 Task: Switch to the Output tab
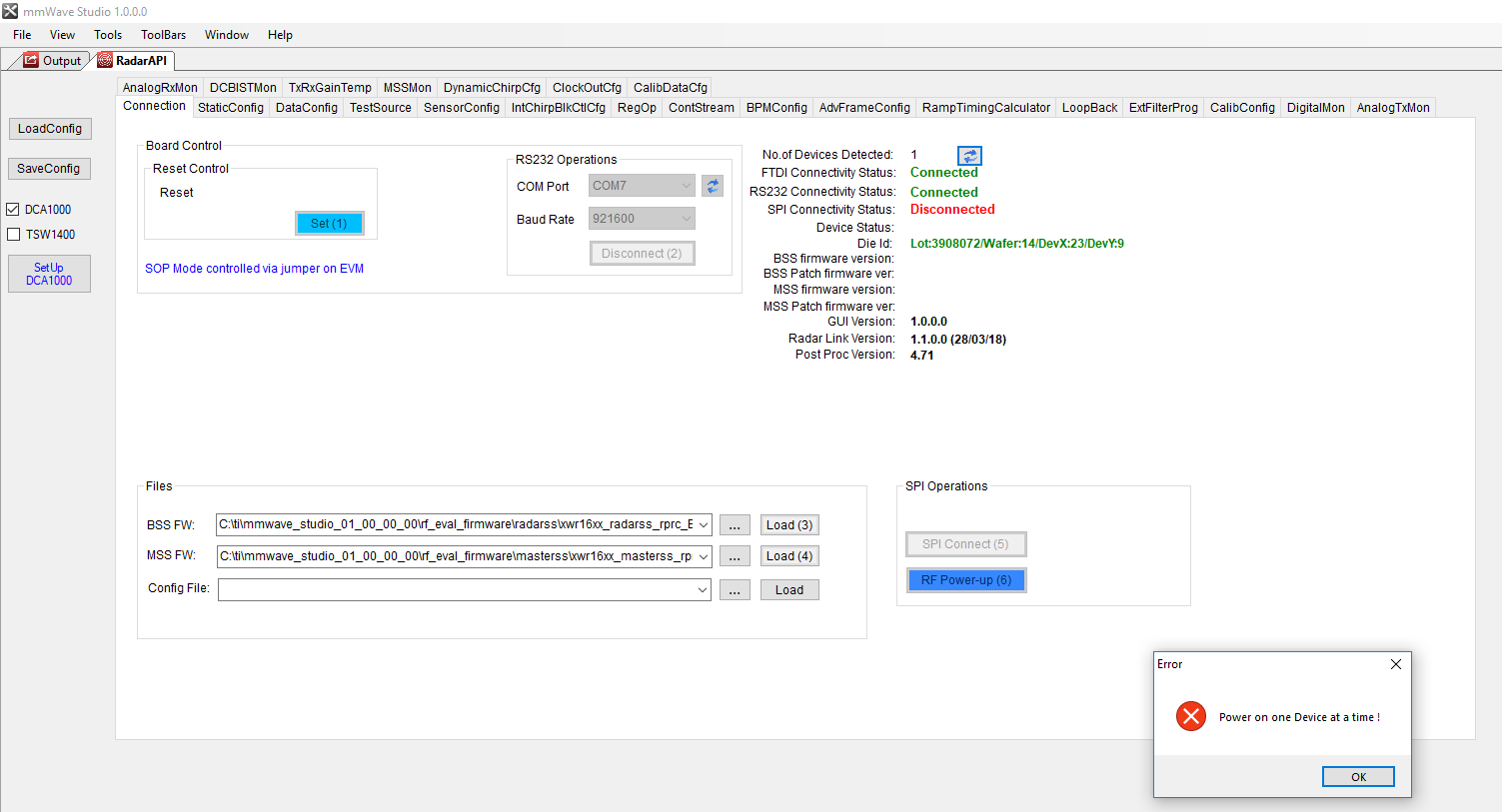tap(52, 61)
